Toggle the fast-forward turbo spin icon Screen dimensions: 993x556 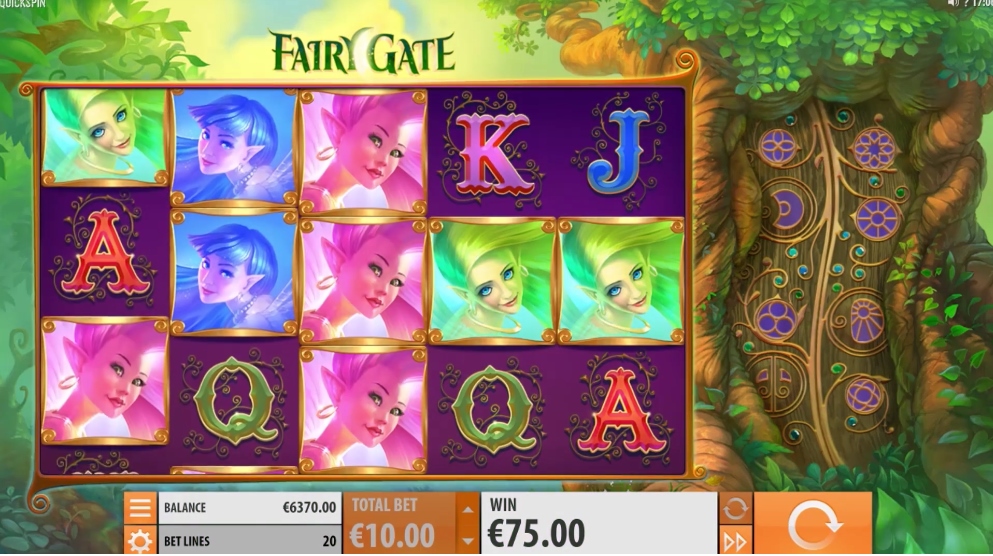coord(735,541)
